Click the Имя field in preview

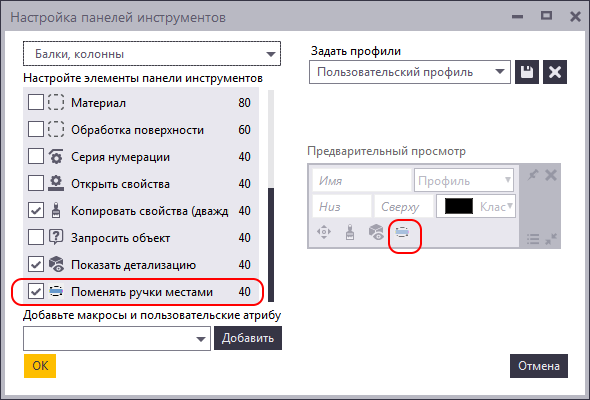[x=362, y=181]
